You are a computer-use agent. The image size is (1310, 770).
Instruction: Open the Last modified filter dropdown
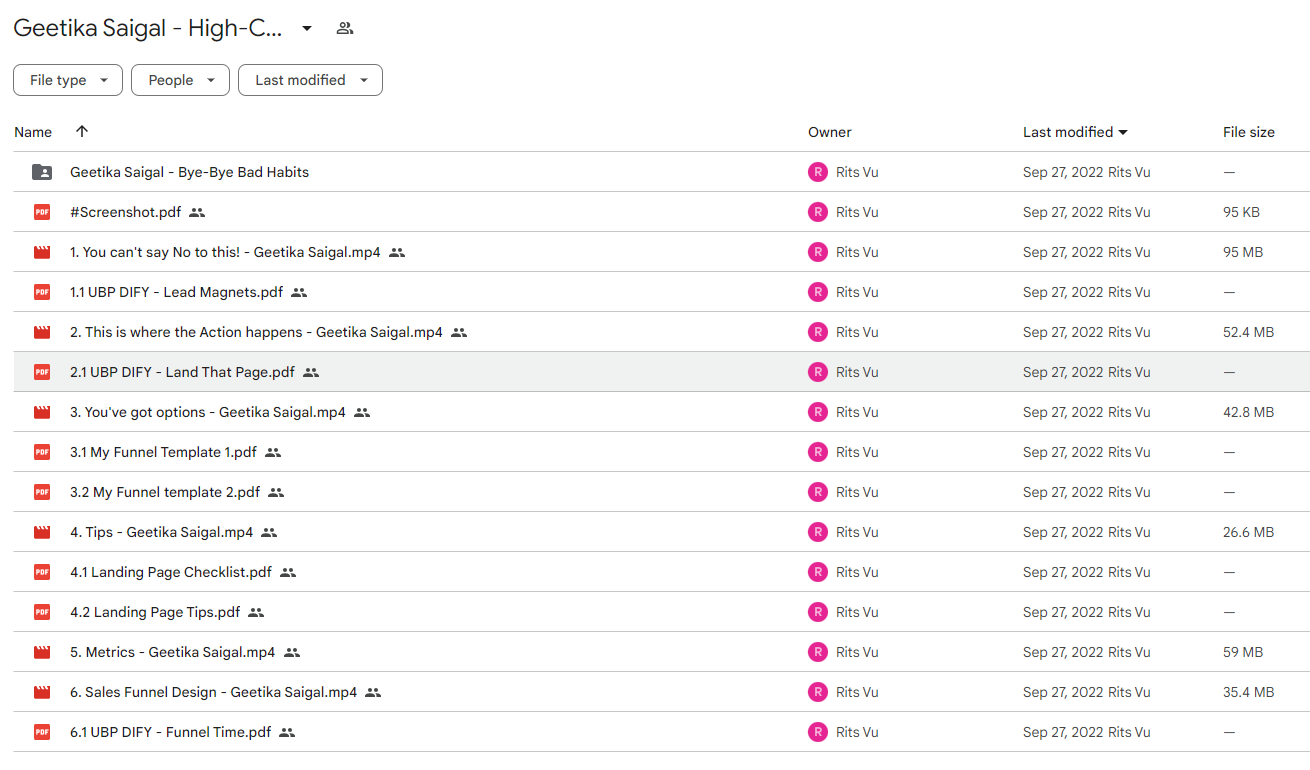point(310,80)
